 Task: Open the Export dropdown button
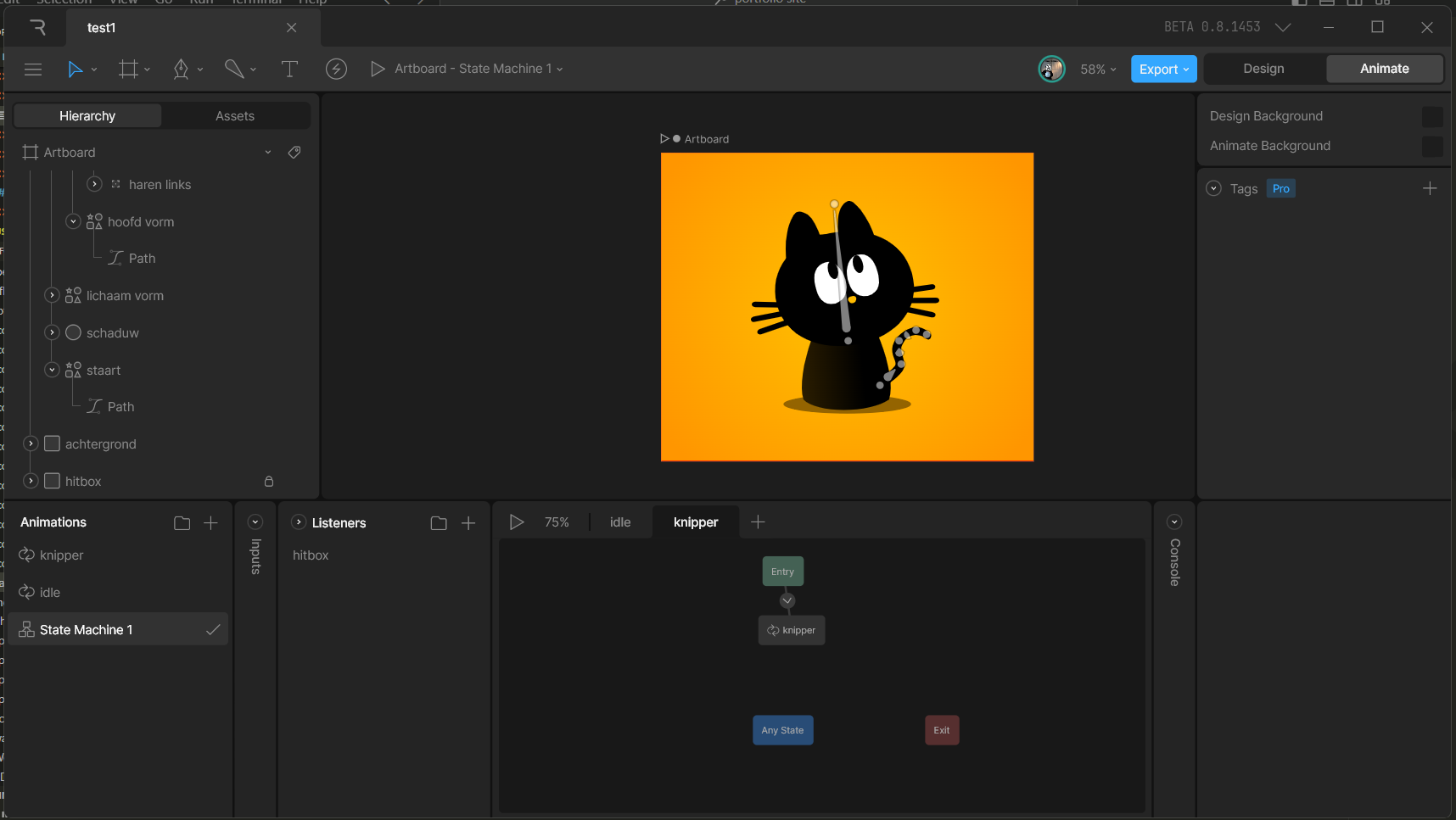tap(1164, 70)
